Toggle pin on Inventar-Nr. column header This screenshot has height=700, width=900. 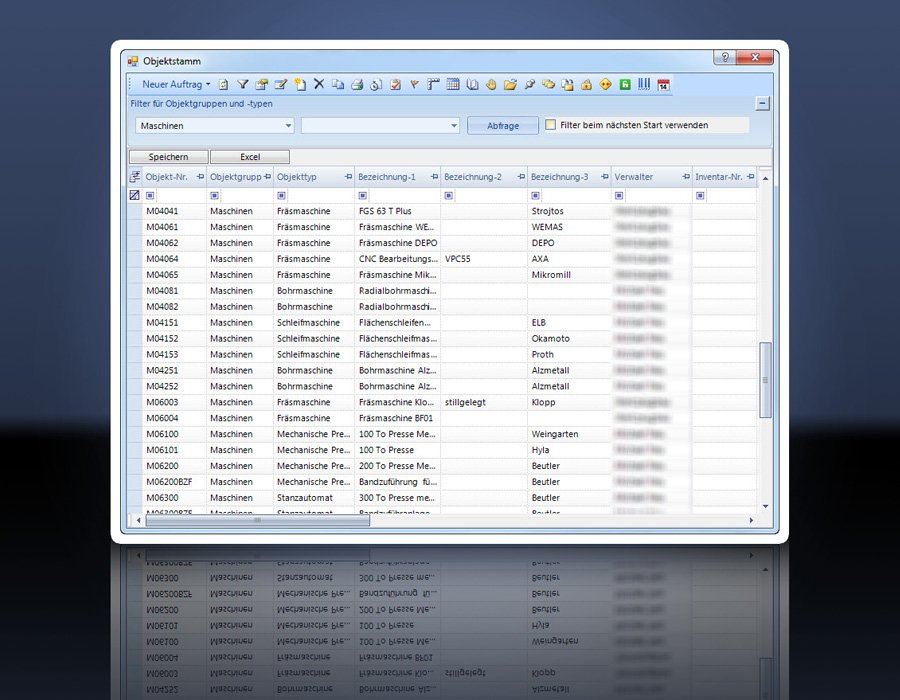point(751,177)
